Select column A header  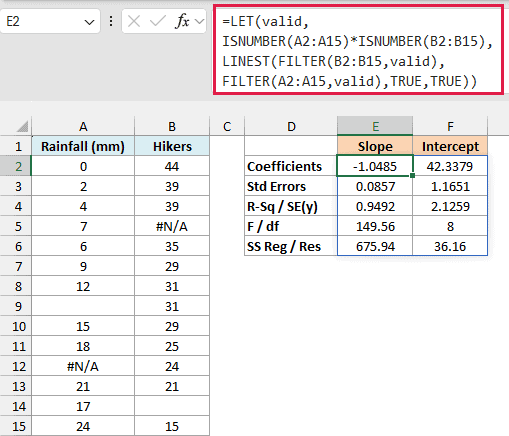click(x=83, y=127)
